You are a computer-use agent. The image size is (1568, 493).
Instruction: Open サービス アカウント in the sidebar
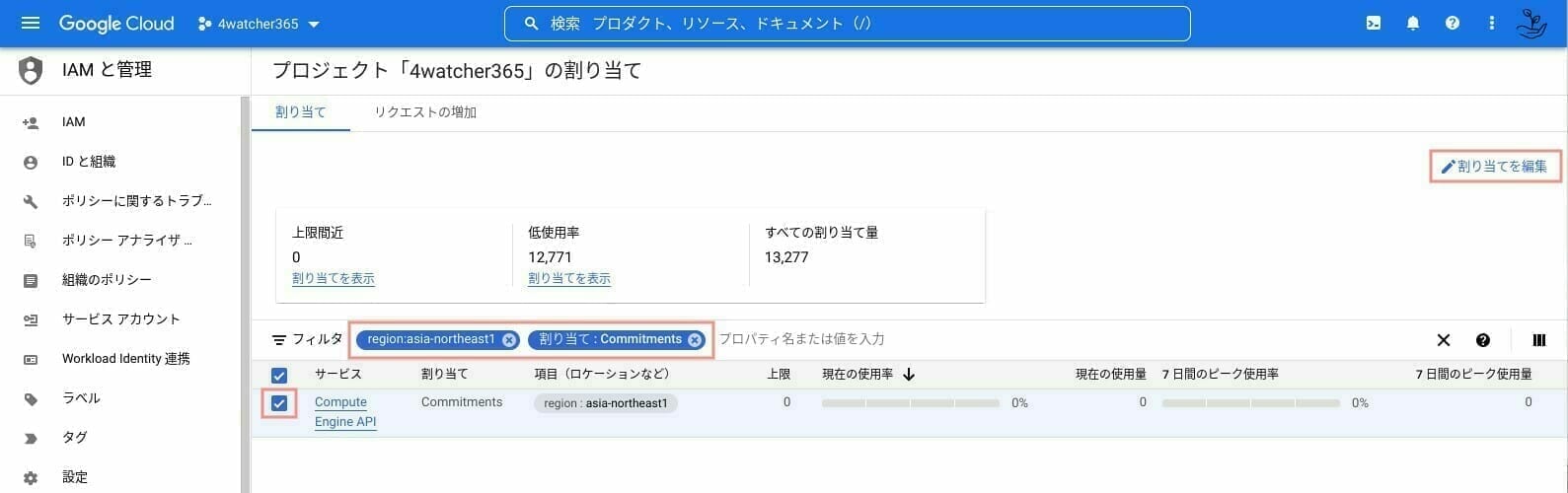[121, 319]
